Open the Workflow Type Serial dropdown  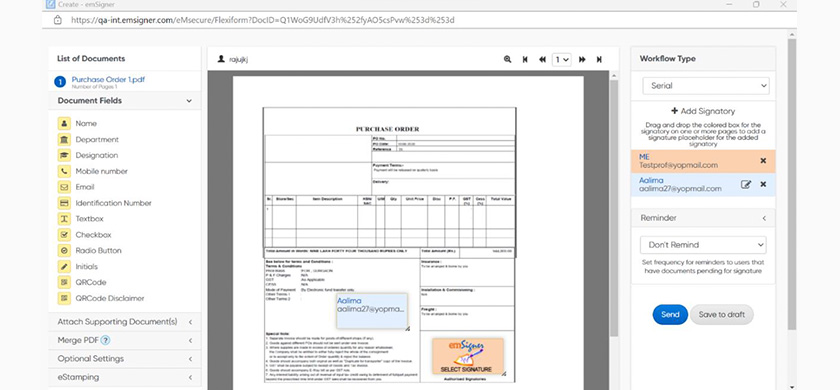[706, 86]
